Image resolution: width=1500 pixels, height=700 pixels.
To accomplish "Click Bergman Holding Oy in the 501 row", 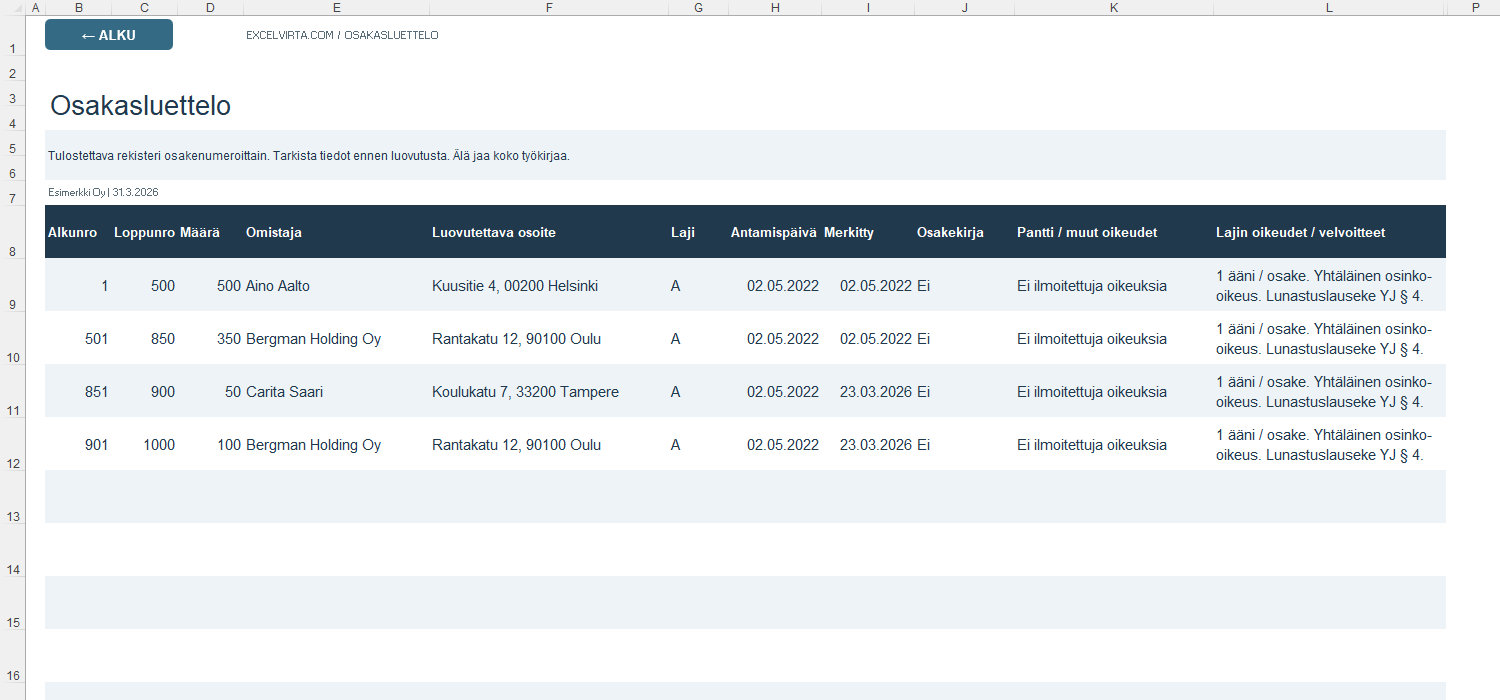I will click(313, 339).
